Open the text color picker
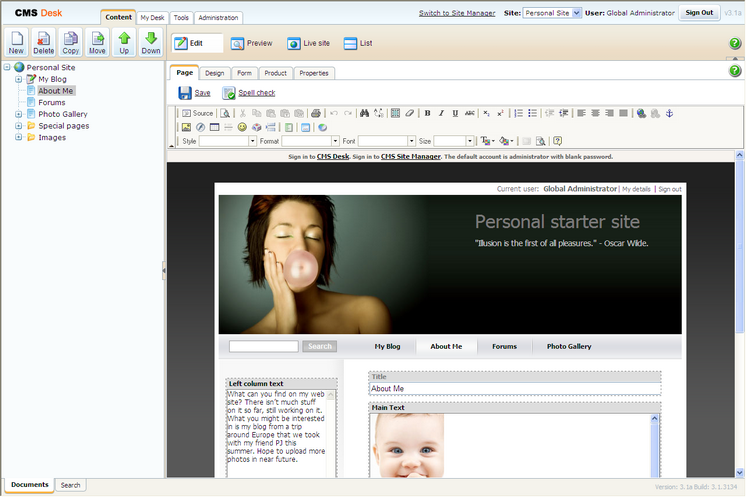Screen dimensions: 746x497 pos(486,141)
